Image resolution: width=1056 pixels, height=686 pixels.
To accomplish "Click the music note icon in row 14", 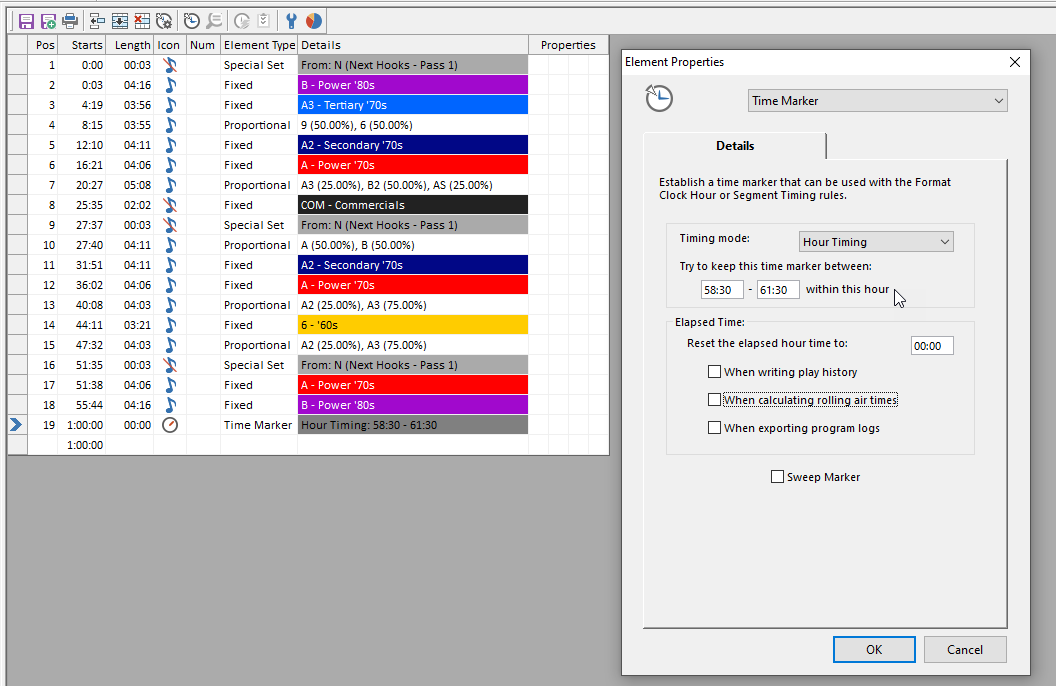I will coord(170,325).
